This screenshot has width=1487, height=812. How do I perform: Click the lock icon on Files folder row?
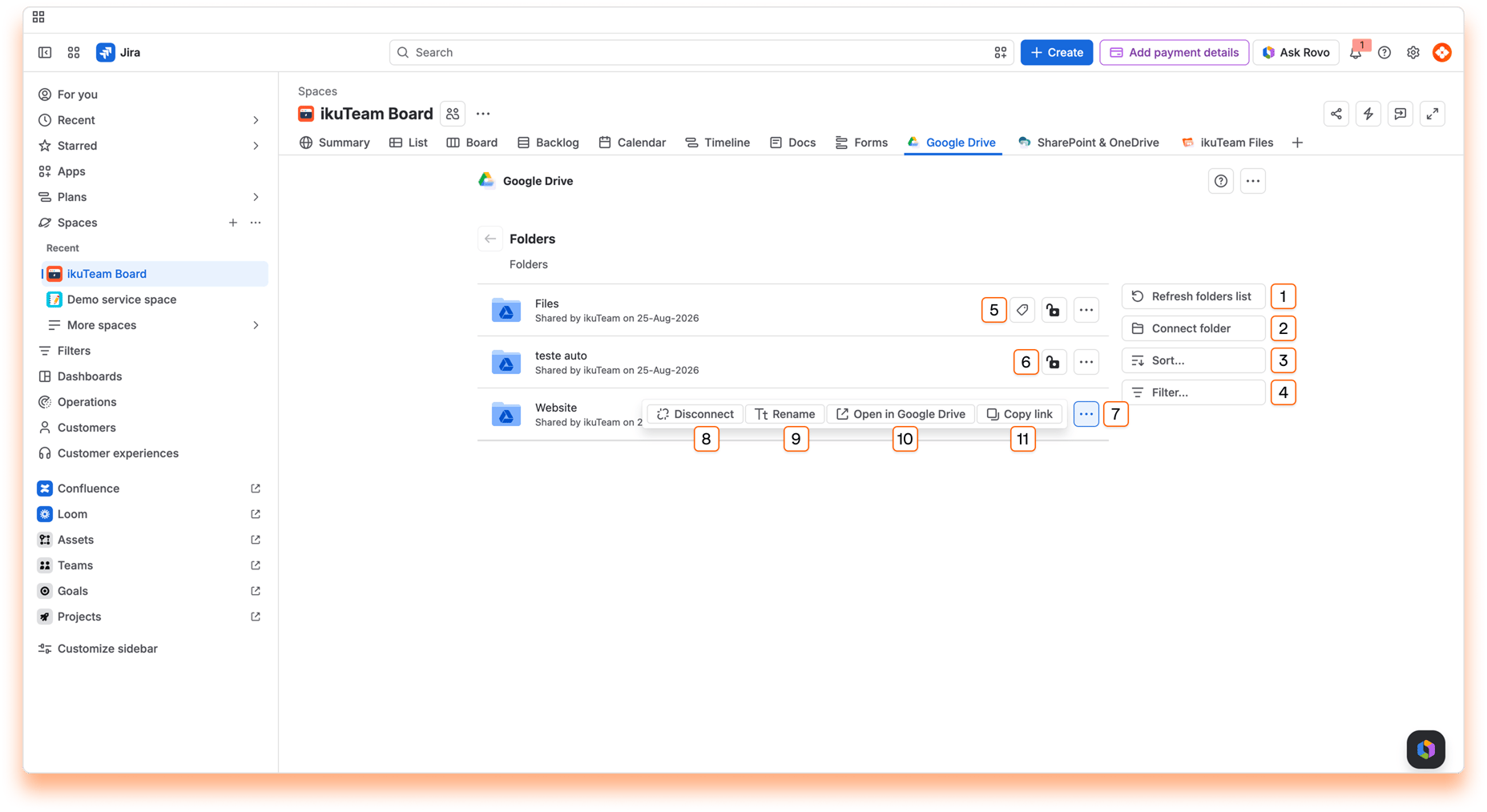click(x=1054, y=310)
